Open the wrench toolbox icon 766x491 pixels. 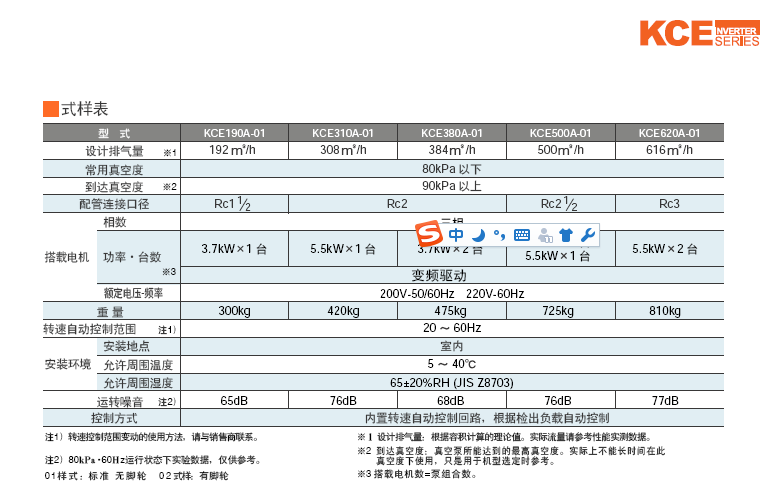pos(587,236)
